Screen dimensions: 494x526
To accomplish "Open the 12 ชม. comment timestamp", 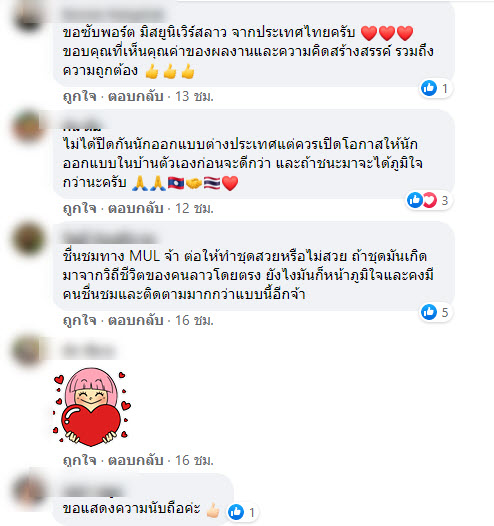I will tap(194, 208).
